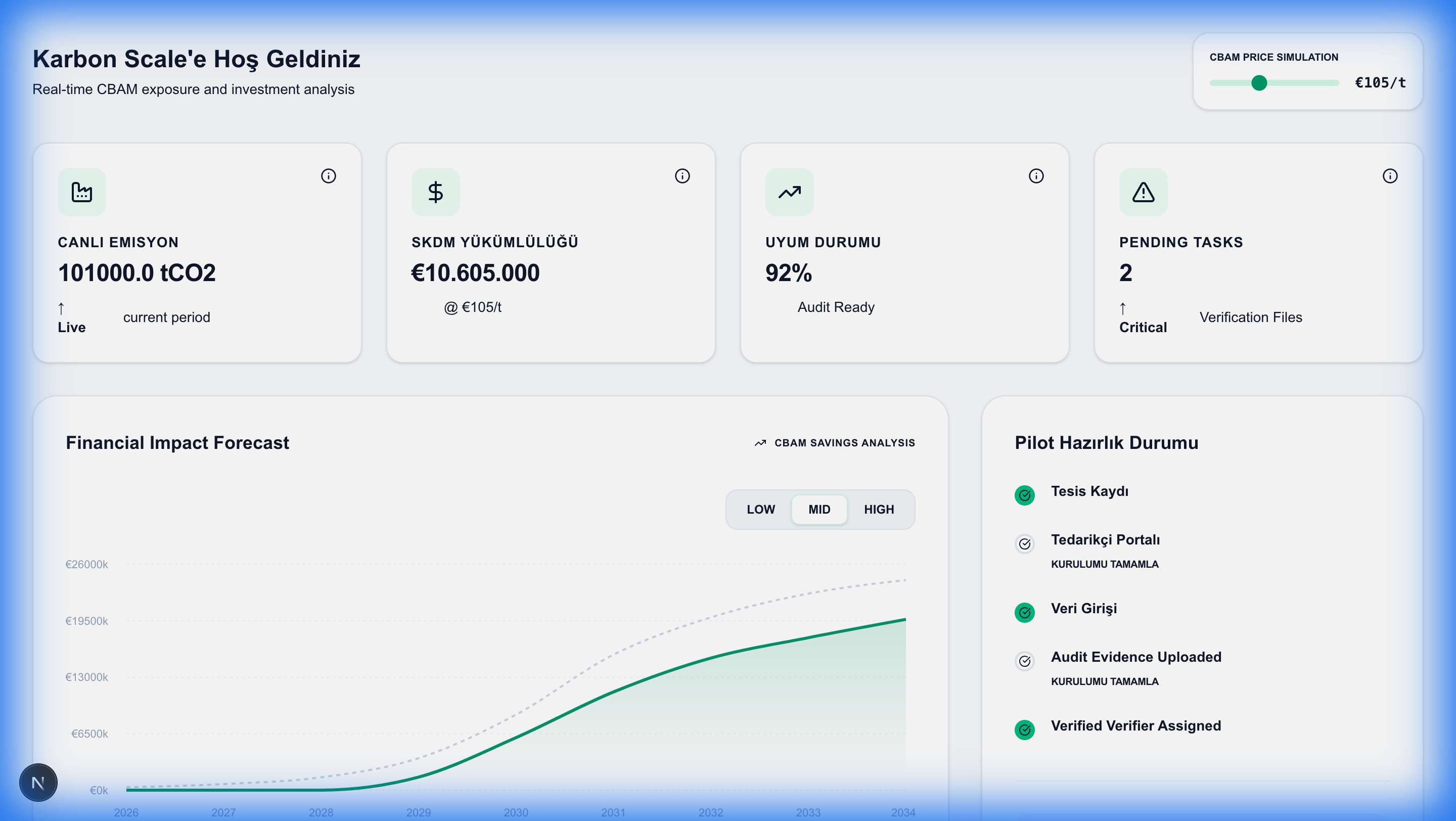Click the trending-up compliance icon
Viewport: 1456px width, 821px height.
(789, 192)
